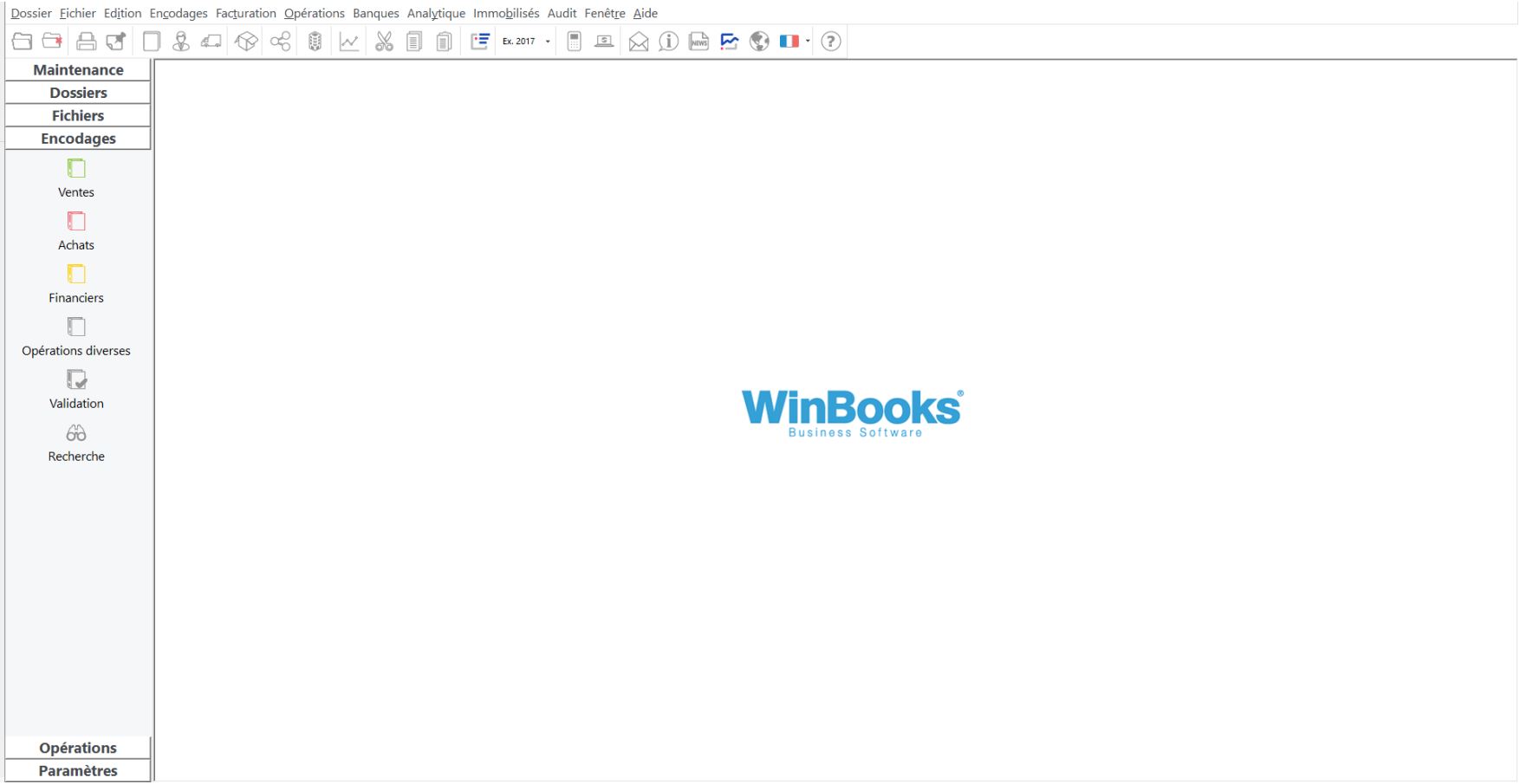Click the copy documents icon
Image resolution: width=1520 pixels, height=784 pixels.
[414, 41]
